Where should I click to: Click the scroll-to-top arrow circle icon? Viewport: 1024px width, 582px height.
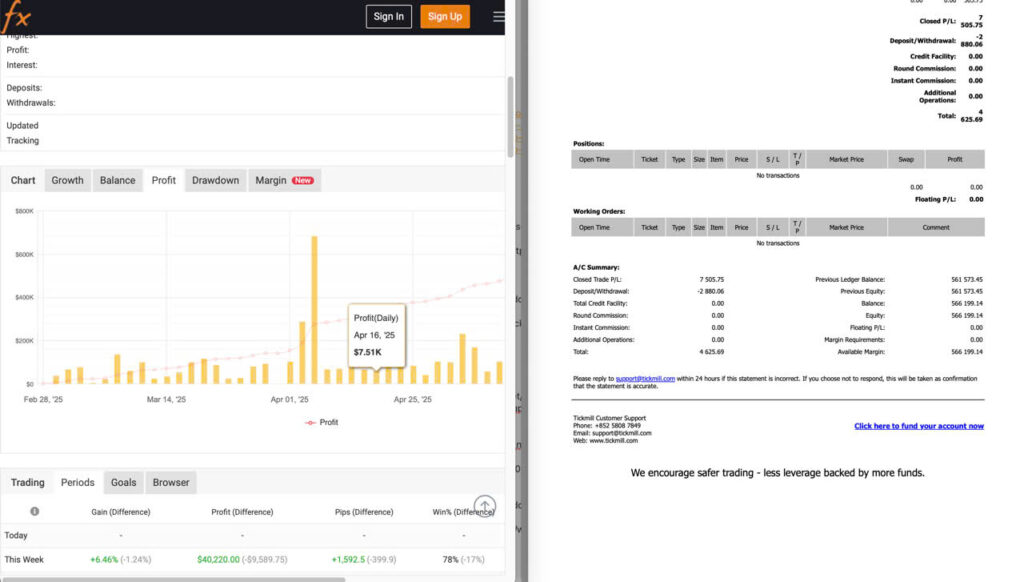[x=485, y=506]
